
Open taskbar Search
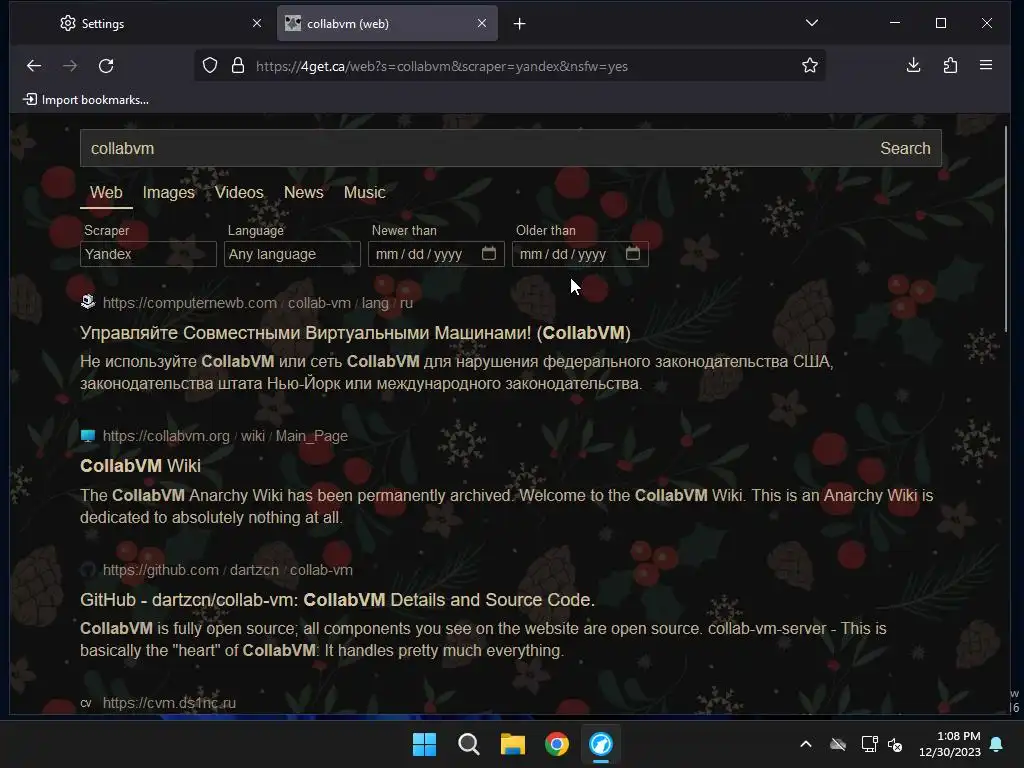(468, 744)
